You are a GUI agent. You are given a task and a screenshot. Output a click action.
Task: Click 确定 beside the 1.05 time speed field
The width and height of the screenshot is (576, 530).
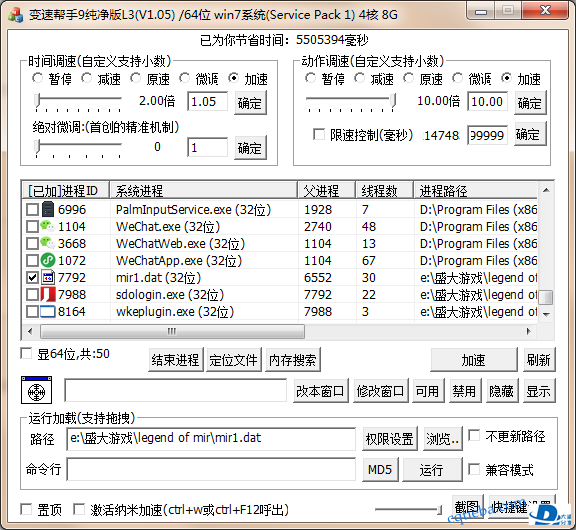(x=250, y=103)
